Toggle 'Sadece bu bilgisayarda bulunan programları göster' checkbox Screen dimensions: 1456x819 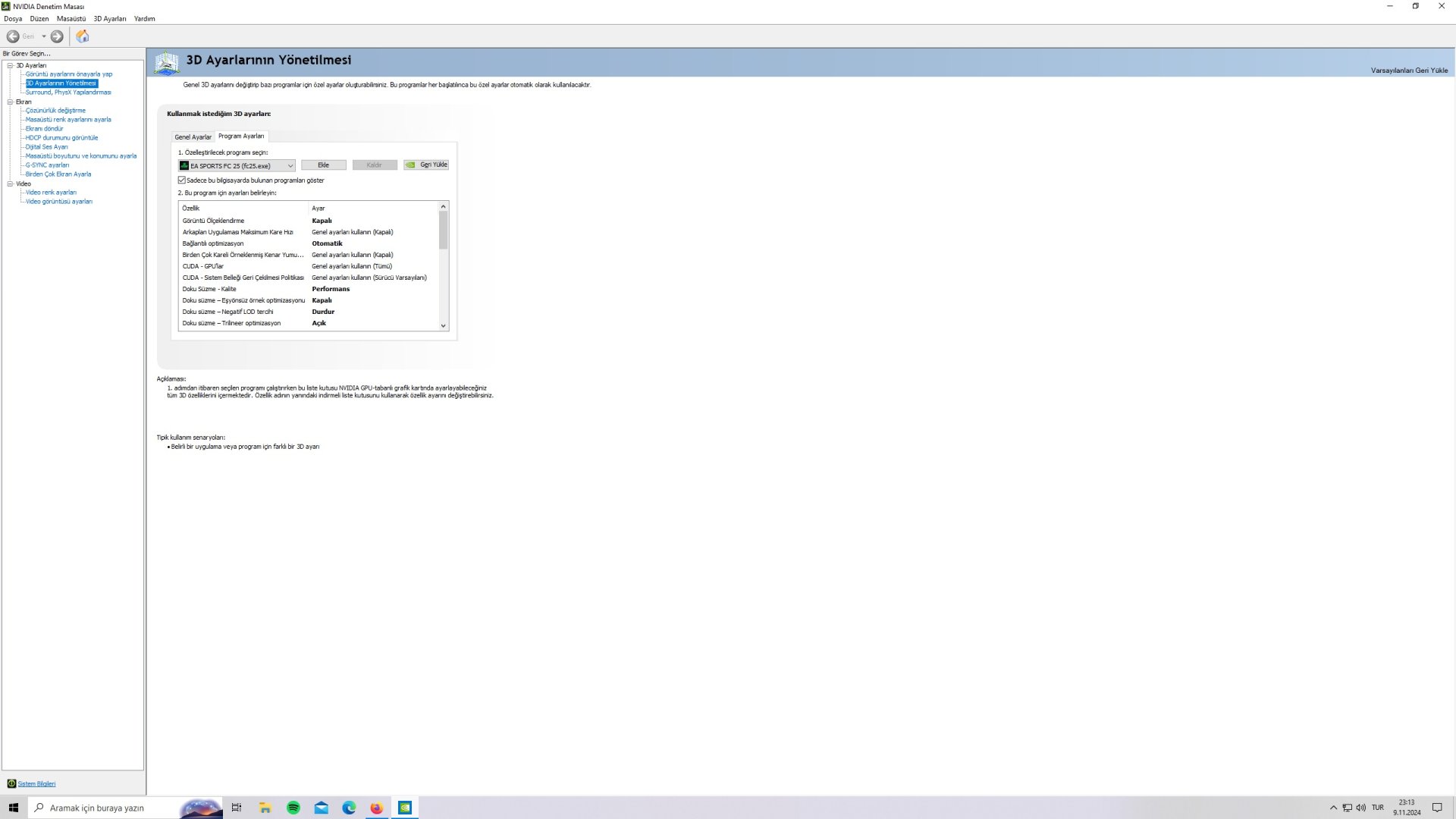182,180
